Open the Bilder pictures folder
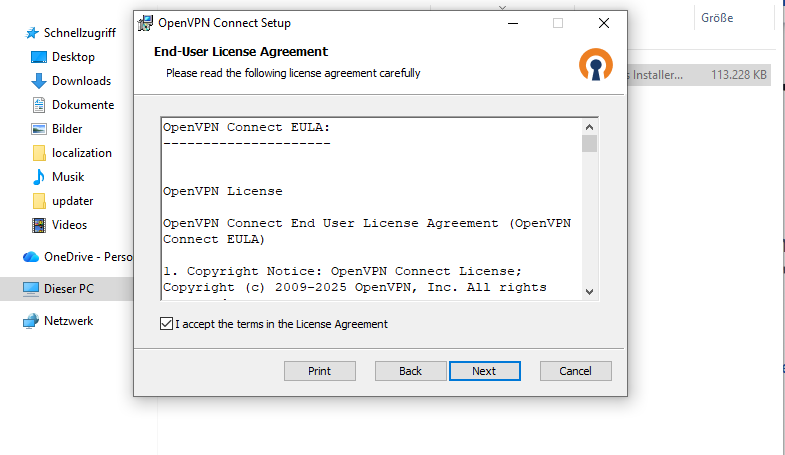The image size is (785, 455). coord(67,129)
